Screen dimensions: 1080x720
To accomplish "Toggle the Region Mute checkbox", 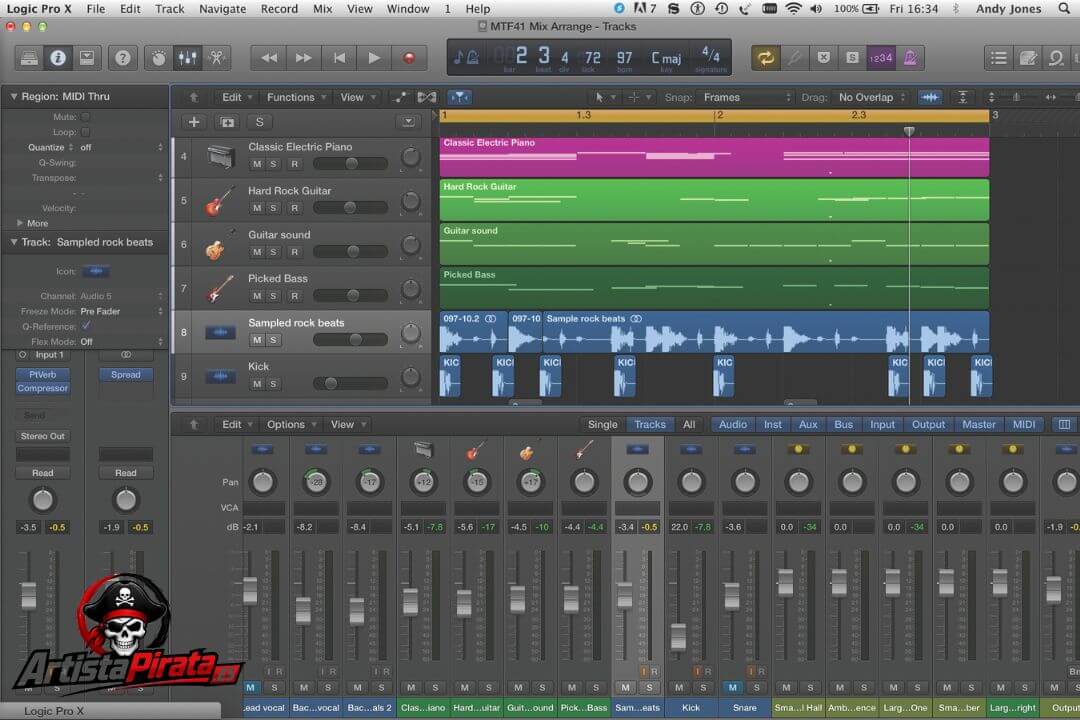I will point(85,117).
